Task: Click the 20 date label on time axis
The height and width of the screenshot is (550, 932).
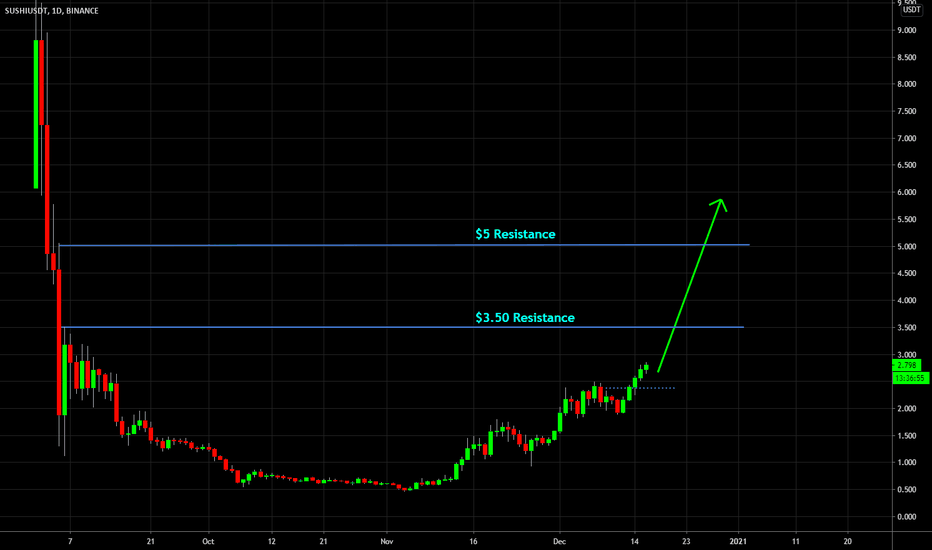Action: [x=848, y=542]
